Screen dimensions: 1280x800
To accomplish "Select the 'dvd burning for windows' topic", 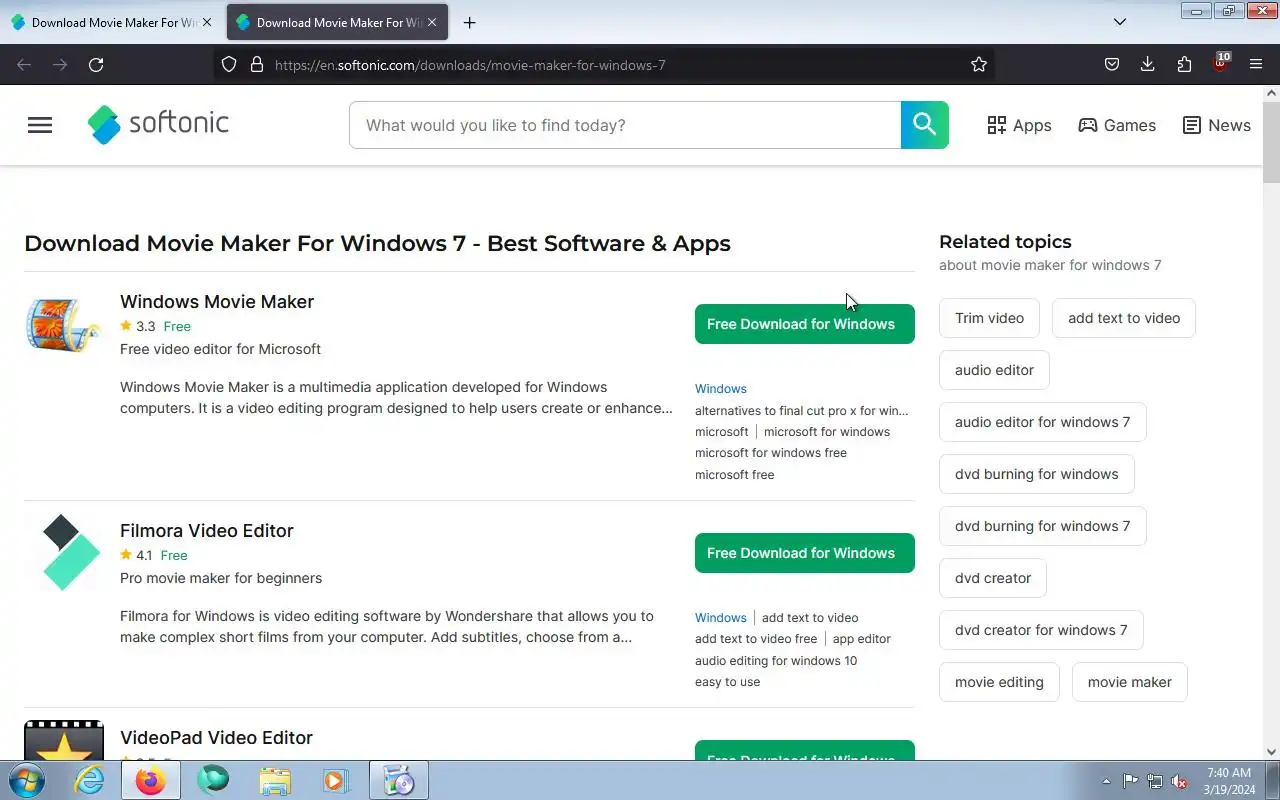I will coord(1037,474).
